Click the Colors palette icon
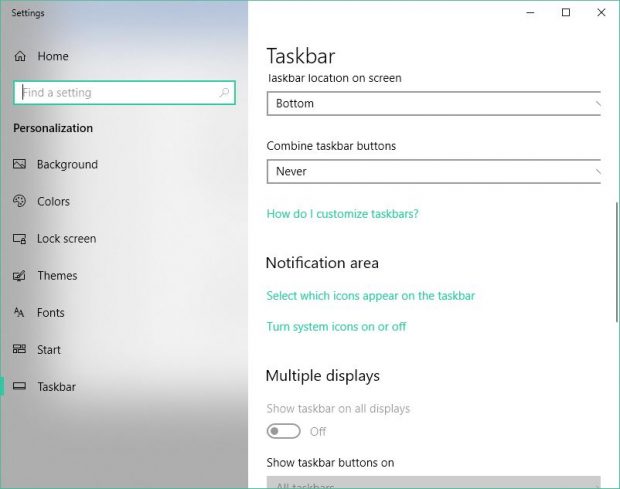The image size is (620, 489). tap(19, 201)
